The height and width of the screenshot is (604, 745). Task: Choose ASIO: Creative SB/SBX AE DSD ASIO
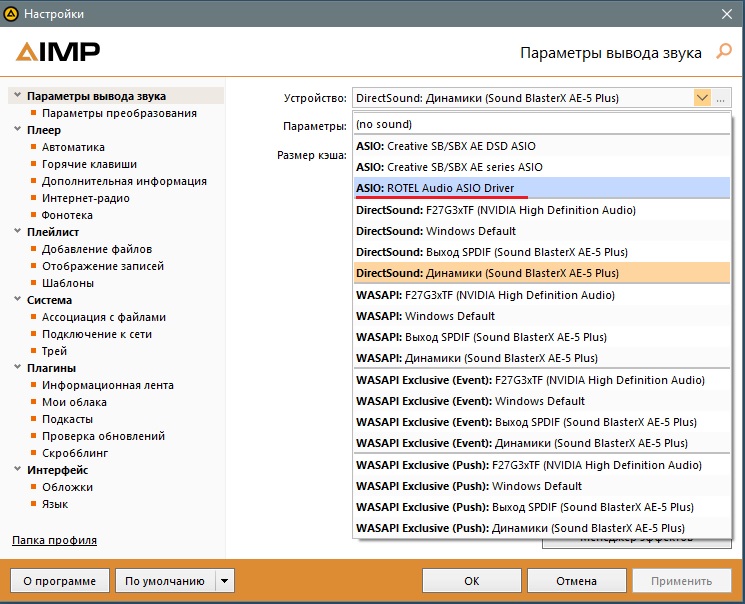[542, 146]
